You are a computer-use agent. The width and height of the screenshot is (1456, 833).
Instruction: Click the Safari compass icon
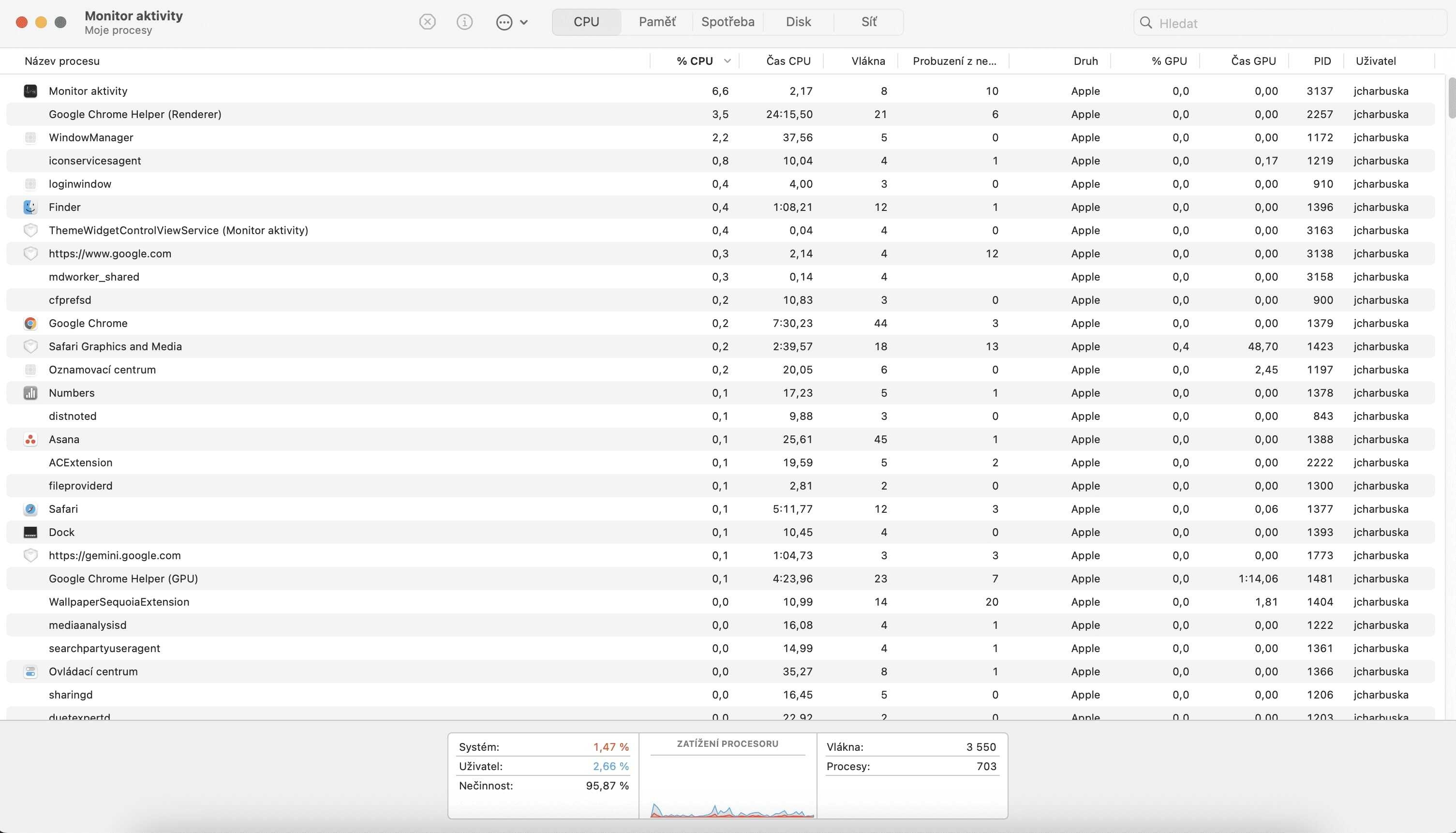click(x=30, y=509)
